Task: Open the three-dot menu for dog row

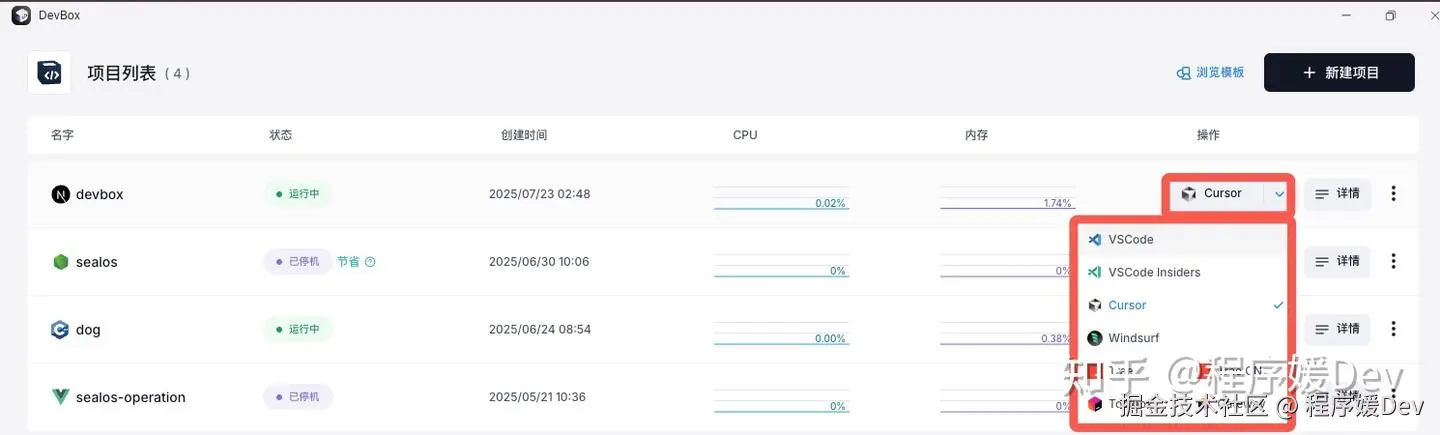Action: [1393, 328]
